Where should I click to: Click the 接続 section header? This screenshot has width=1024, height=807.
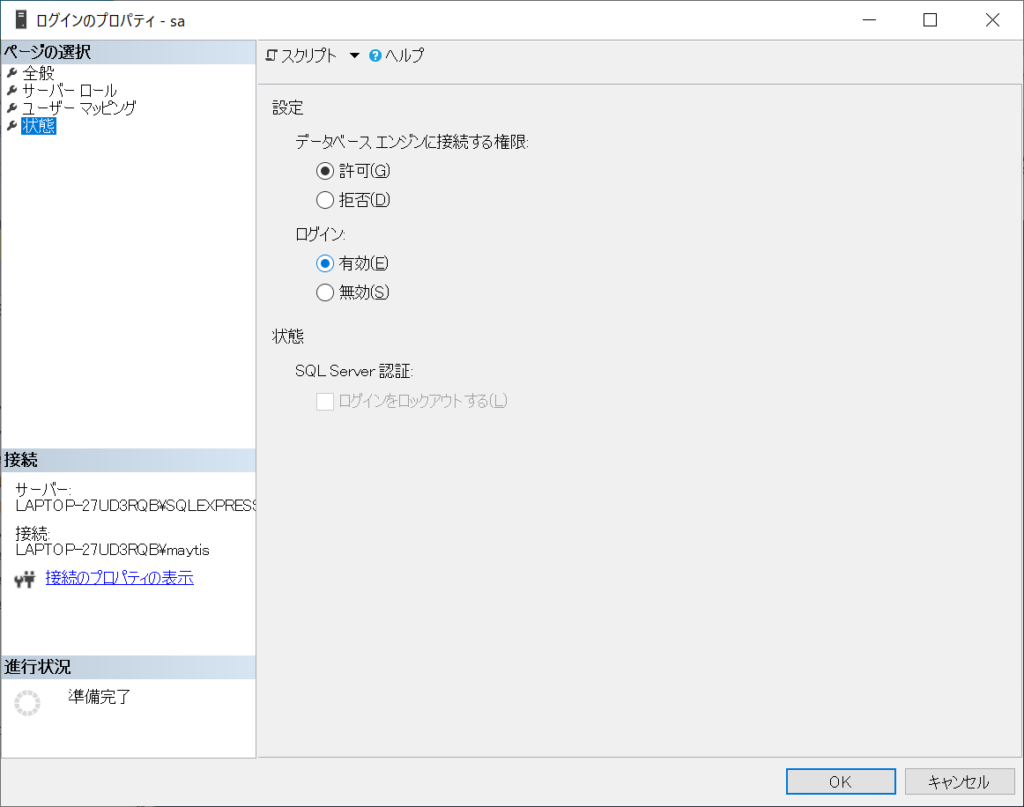tap(129, 460)
